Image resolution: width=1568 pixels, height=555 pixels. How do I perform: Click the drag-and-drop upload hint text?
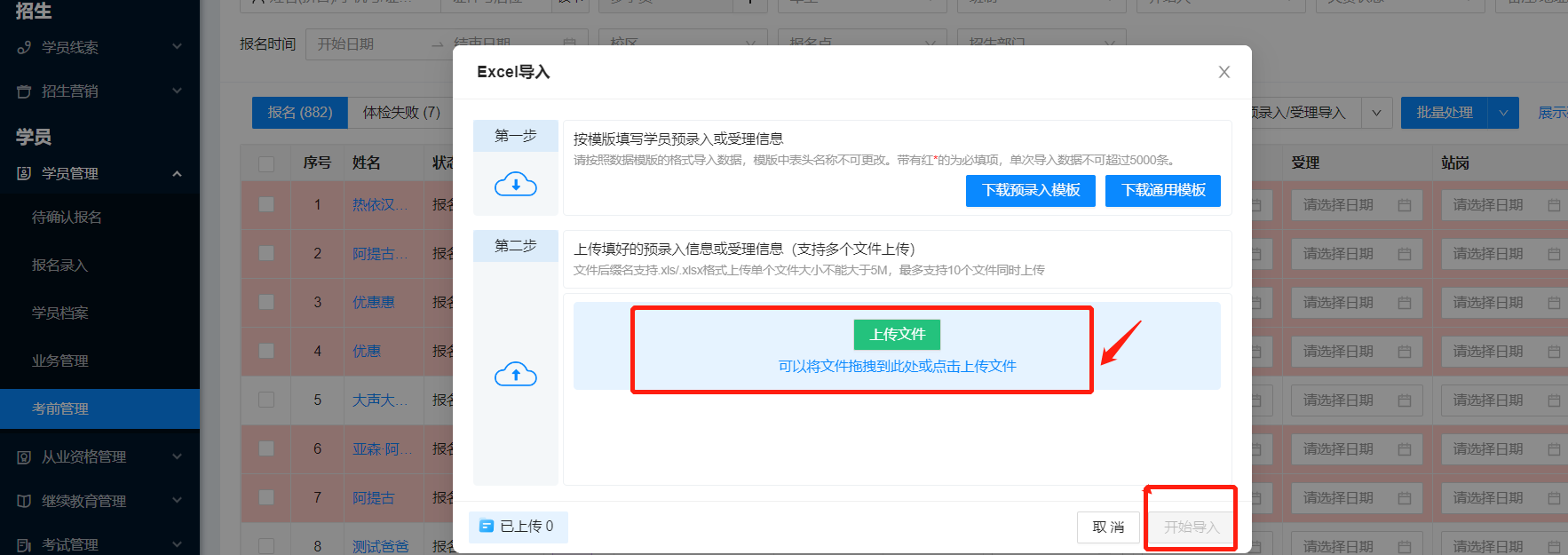897,366
